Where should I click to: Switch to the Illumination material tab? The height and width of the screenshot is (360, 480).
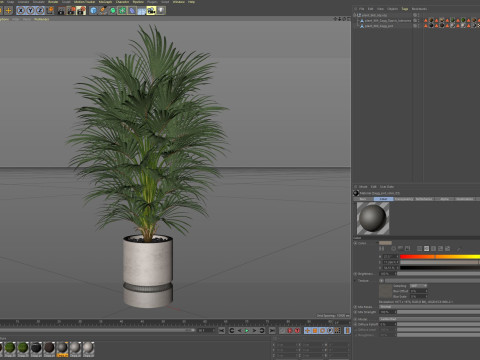tap(465, 199)
